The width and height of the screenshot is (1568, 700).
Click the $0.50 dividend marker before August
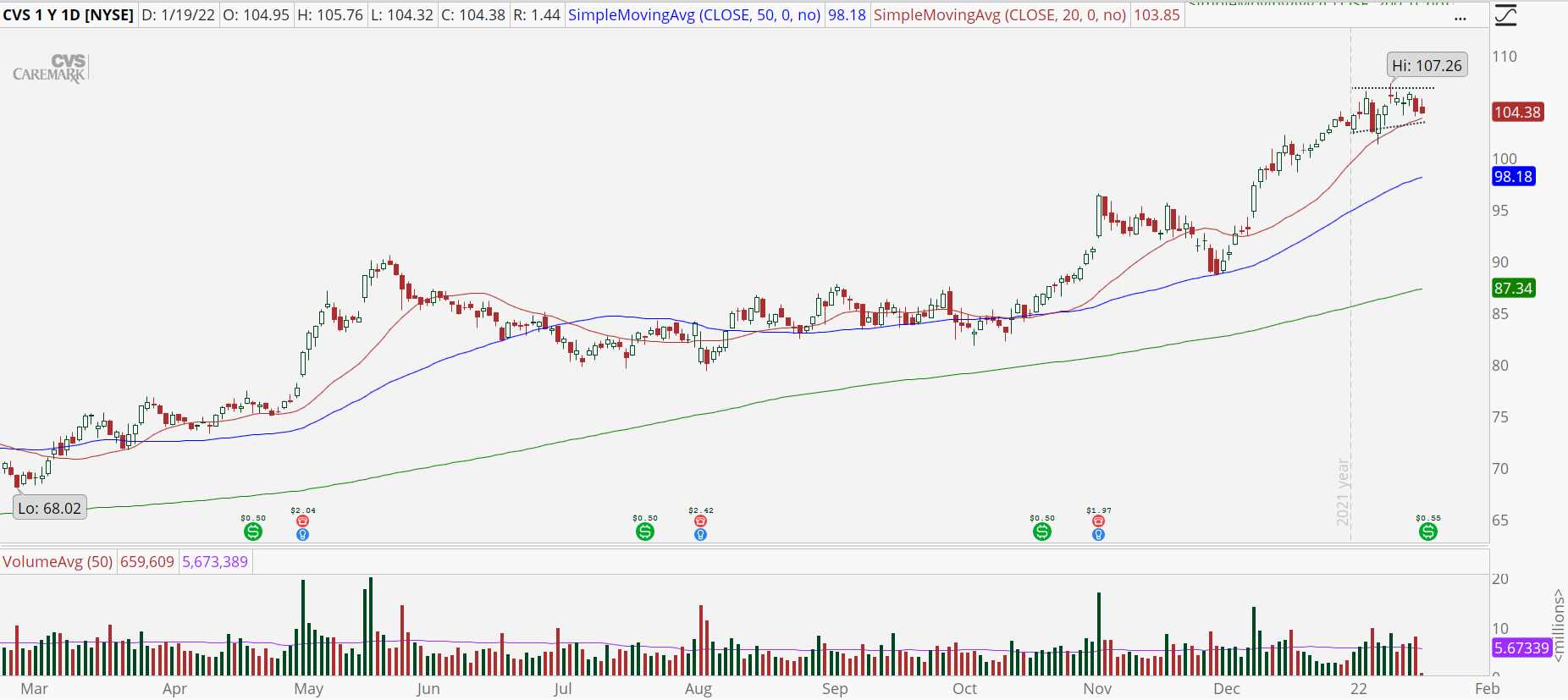pos(645,532)
